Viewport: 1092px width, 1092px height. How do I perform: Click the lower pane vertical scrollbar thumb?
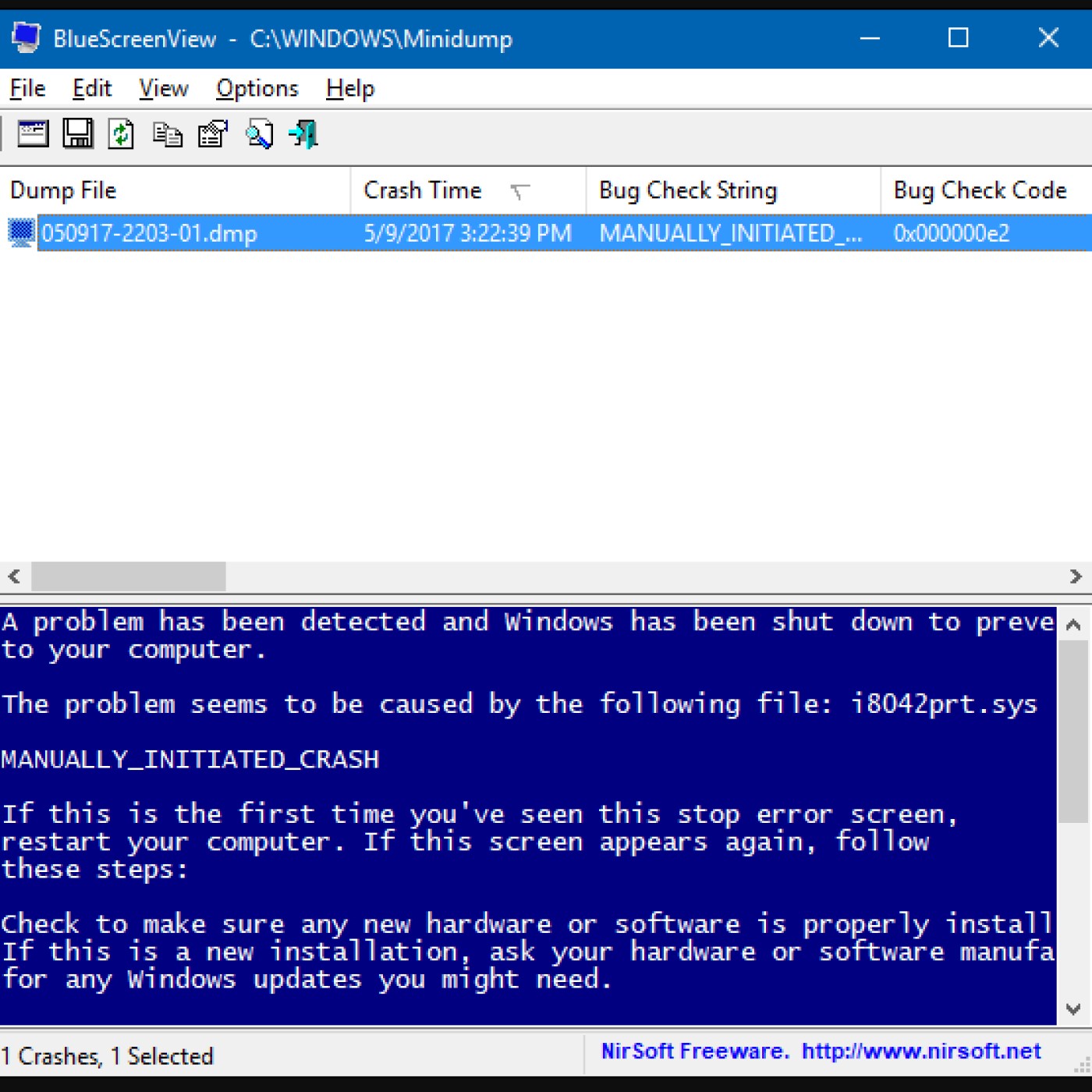point(1073,732)
